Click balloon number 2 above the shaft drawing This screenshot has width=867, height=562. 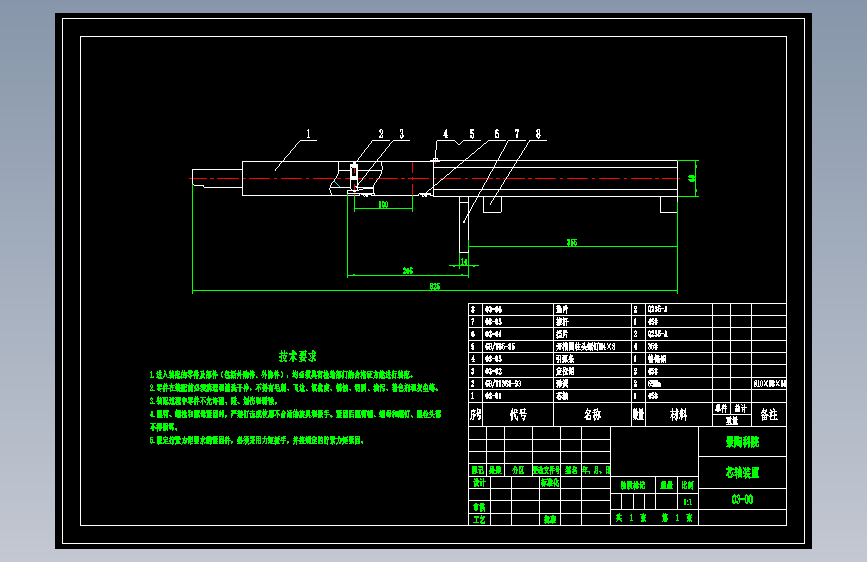point(381,134)
